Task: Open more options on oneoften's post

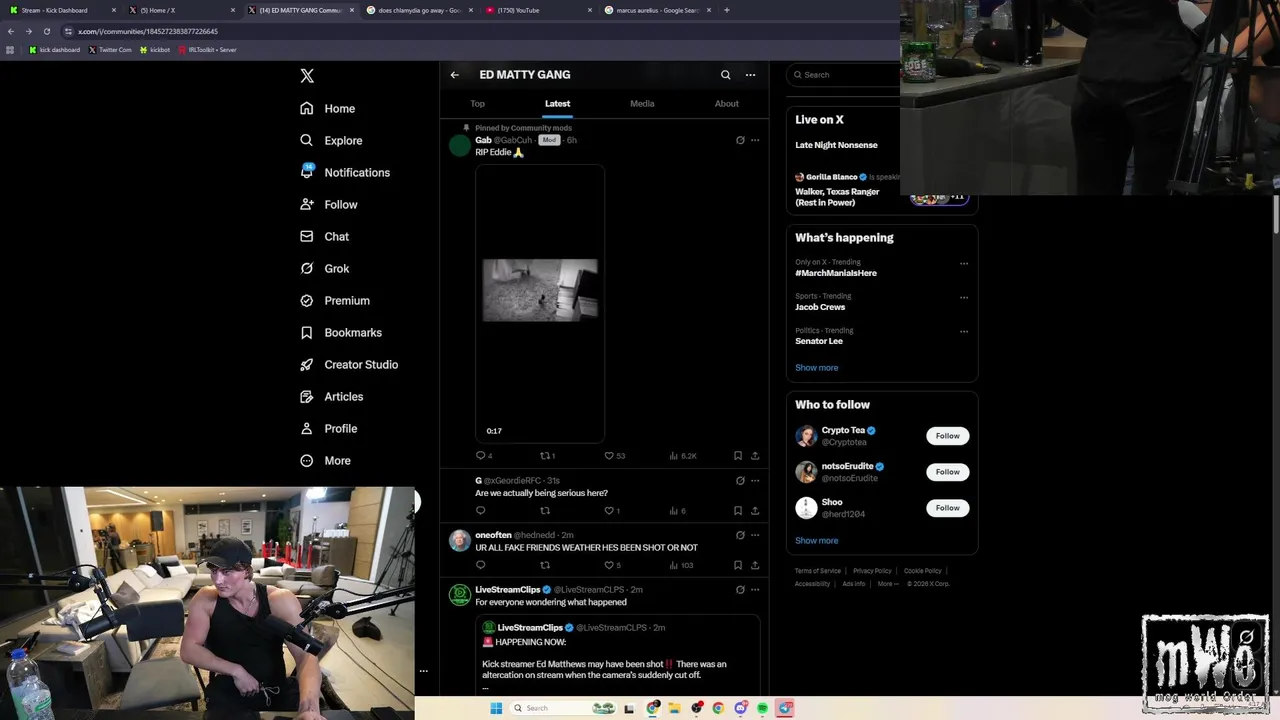Action: [755, 535]
